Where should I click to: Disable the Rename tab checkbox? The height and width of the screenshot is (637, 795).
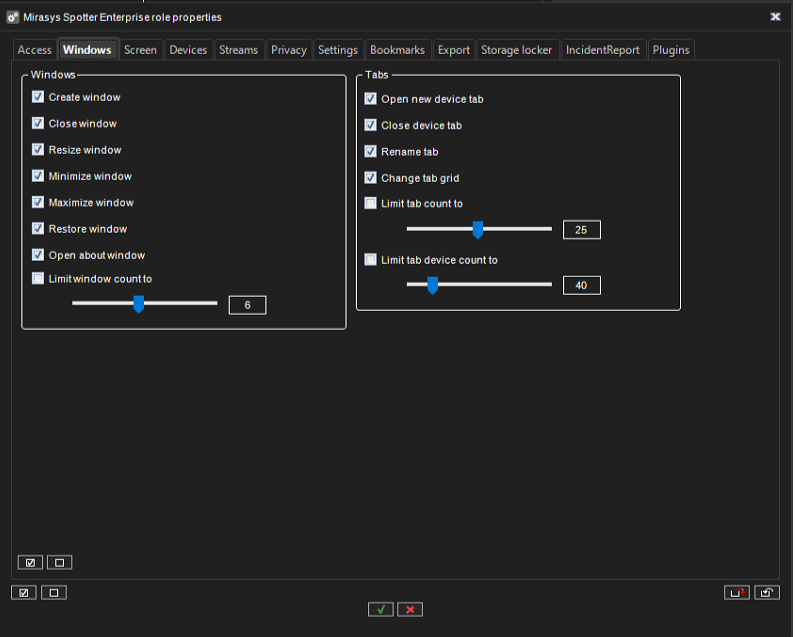(x=371, y=152)
